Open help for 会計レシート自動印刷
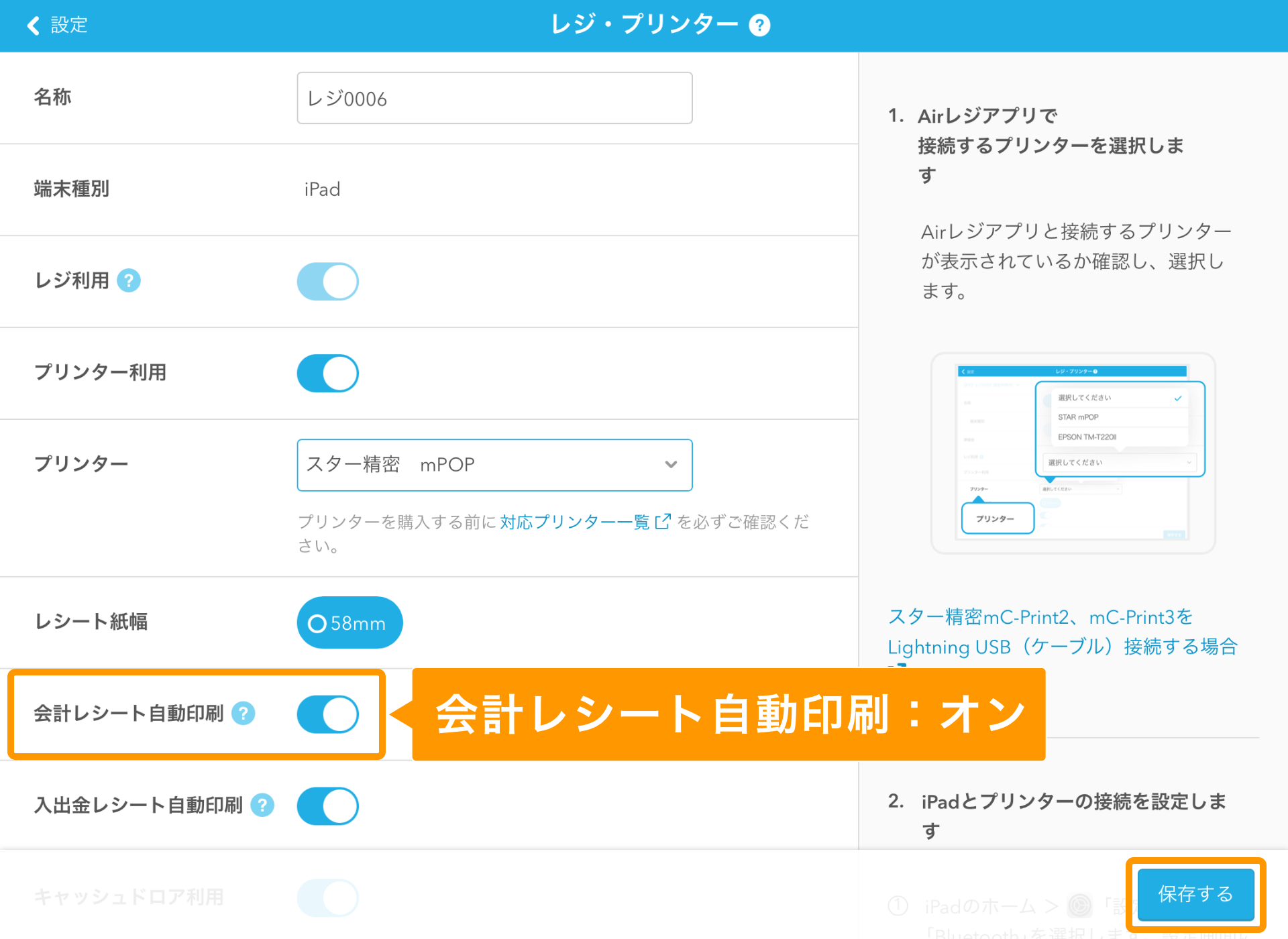The width and height of the screenshot is (1288, 939). 244,714
